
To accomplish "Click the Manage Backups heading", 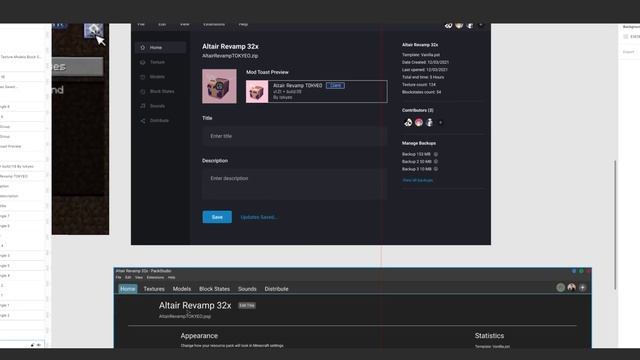I will pyautogui.click(x=419, y=143).
